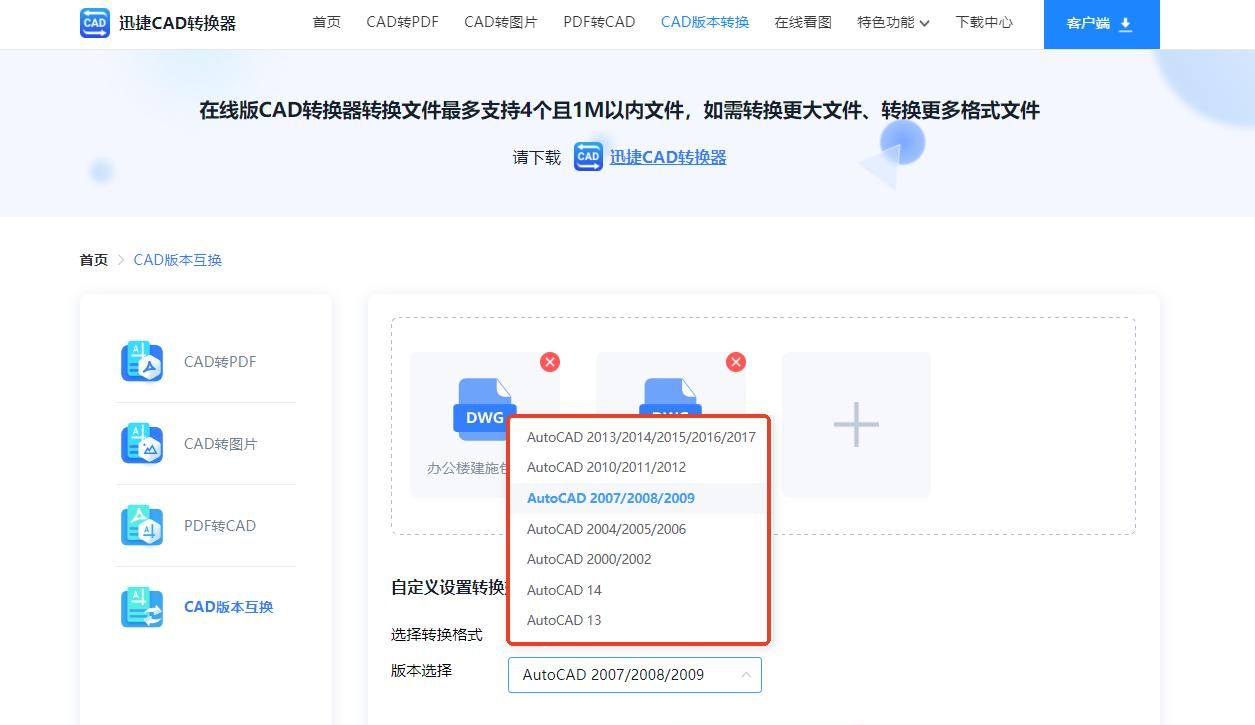Viewport: 1255px width, 725px height.
Task: Select AutoCAD 14 option
Action: tap(564, 590)
